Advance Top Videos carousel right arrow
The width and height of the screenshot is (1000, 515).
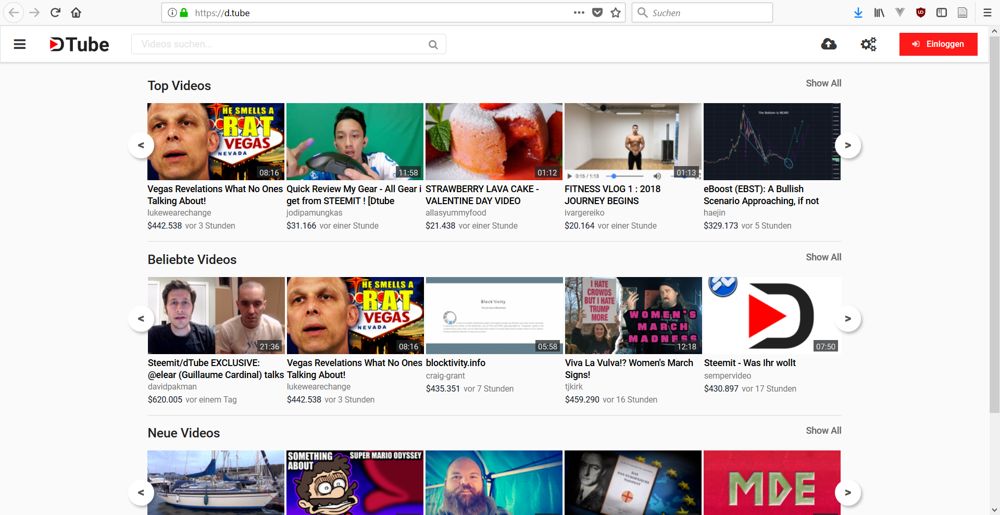tap(848, 145)
